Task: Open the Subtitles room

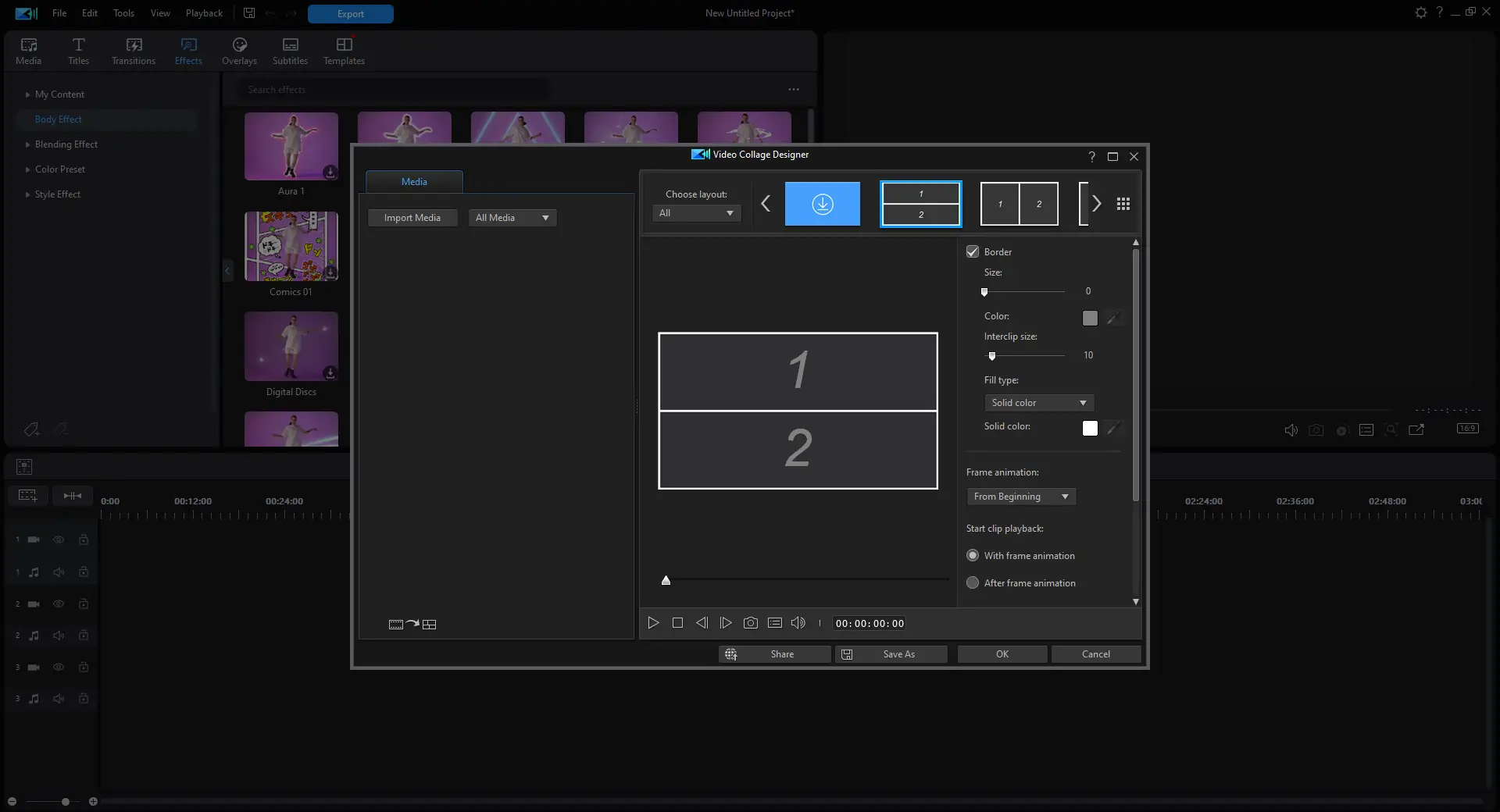Action: [290, 51]
